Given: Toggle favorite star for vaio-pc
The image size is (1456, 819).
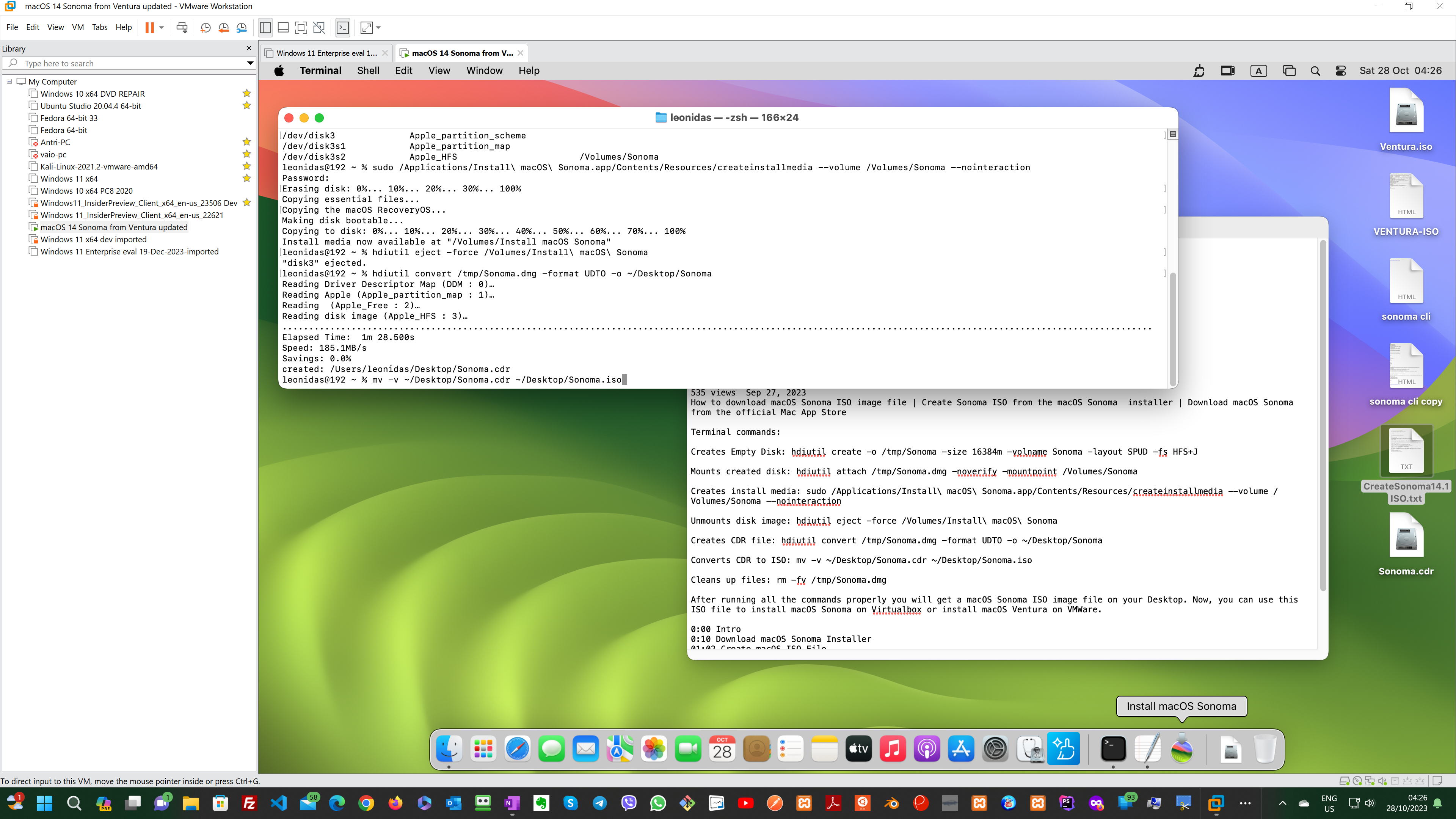Looking at the screenshot, I should 246,154.
